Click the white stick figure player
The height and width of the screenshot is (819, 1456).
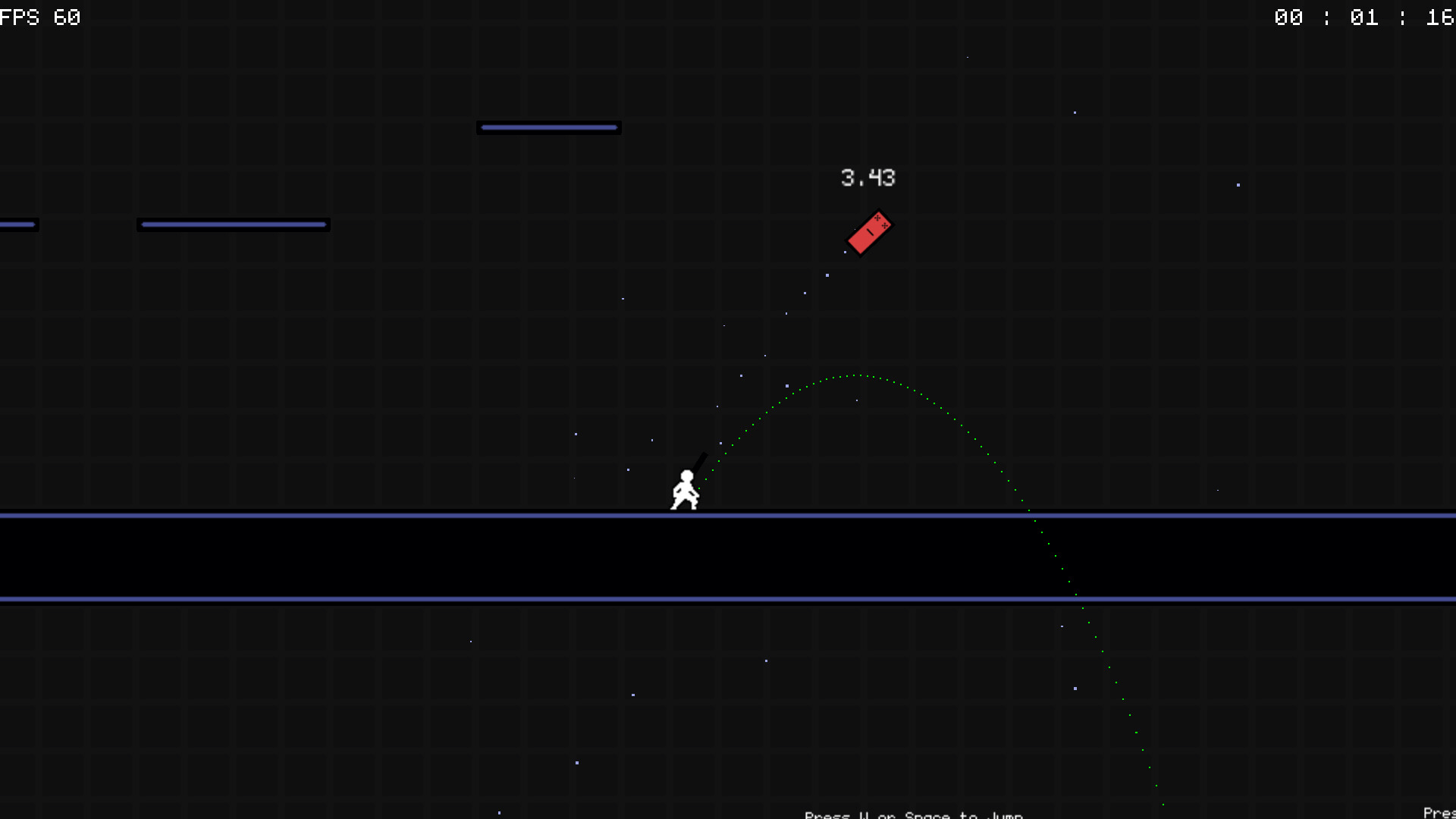click(x=685, y=491)
